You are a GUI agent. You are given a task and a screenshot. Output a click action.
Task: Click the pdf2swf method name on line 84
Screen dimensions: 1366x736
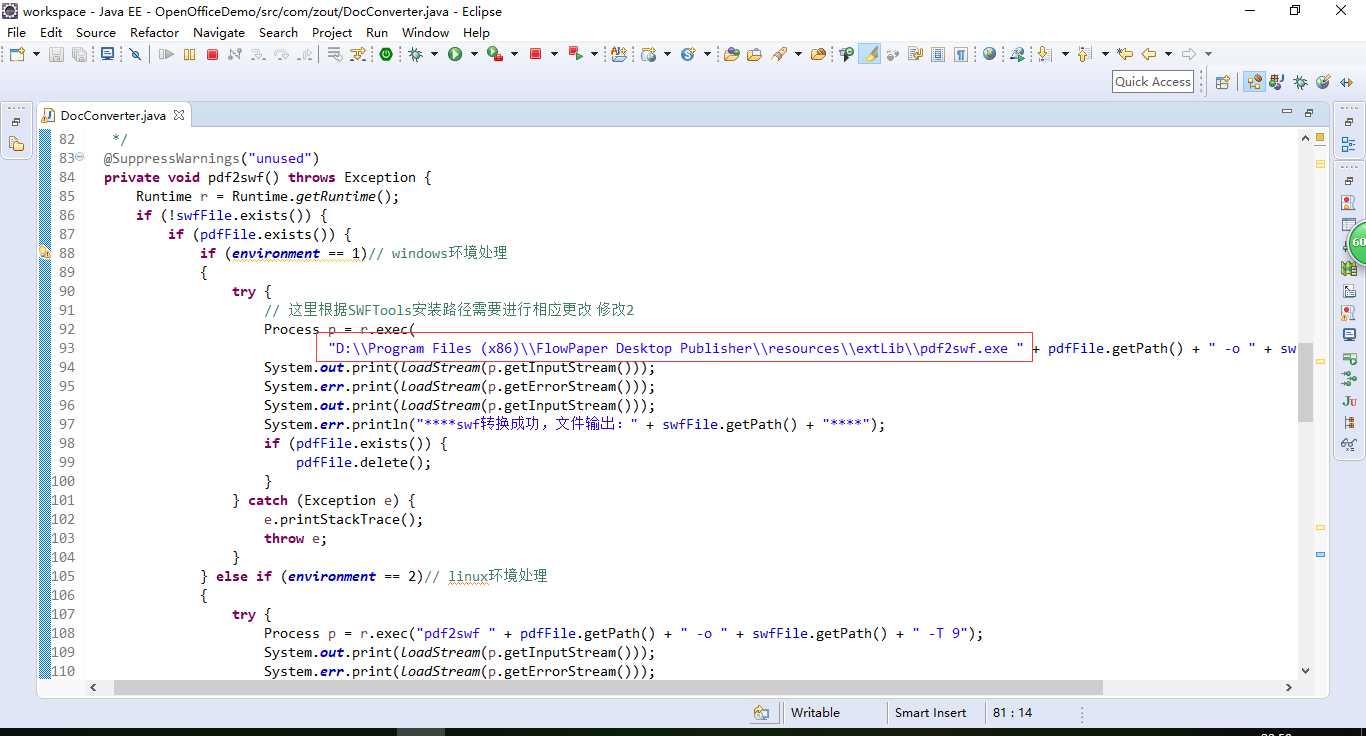point(236,177)
